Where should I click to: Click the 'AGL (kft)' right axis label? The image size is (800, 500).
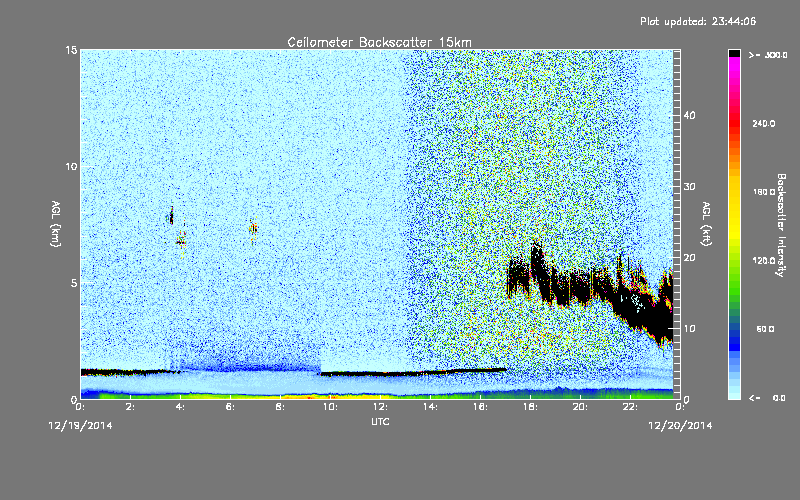coord(706,223)
